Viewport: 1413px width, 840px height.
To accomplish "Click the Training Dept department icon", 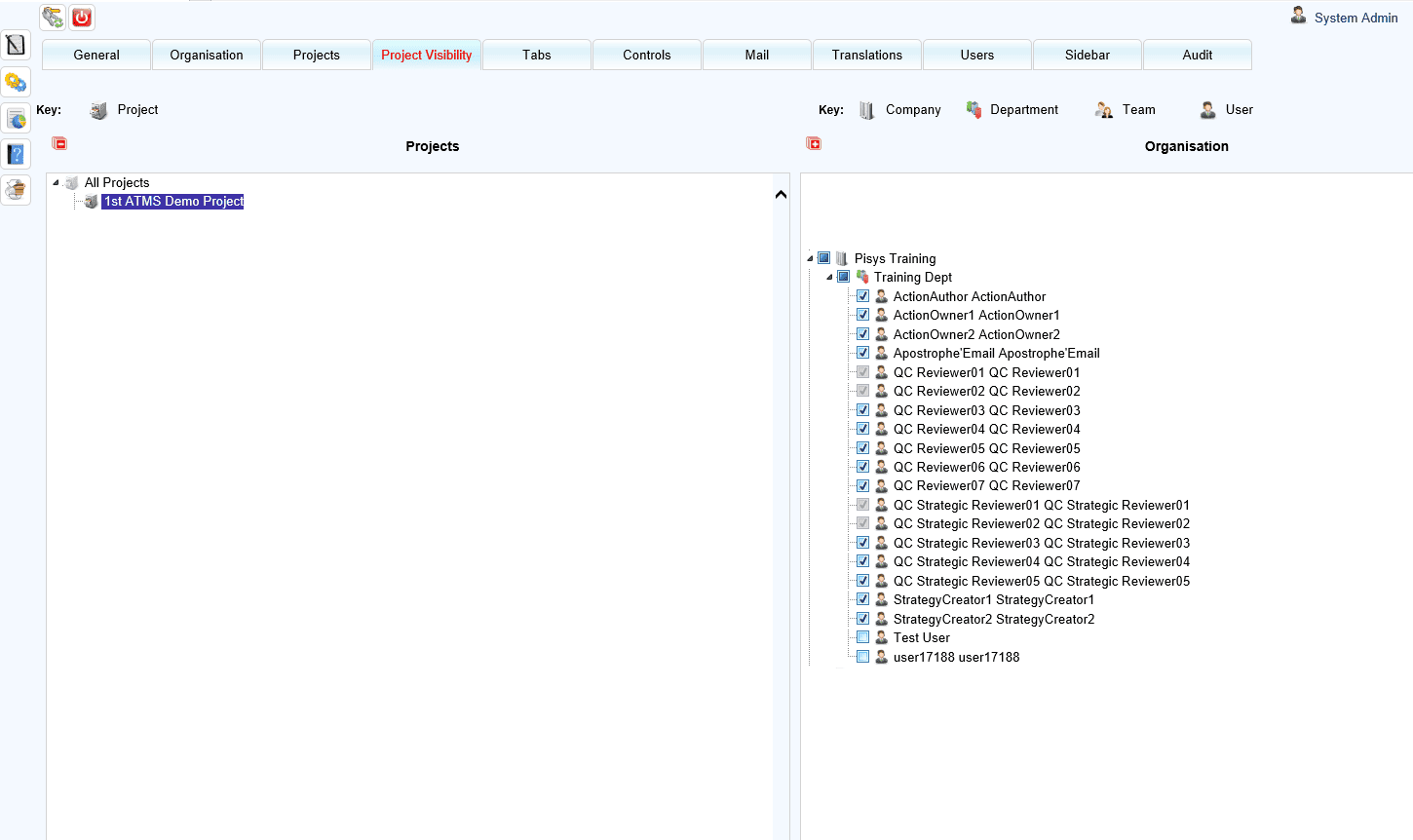I will coord(862,277).
